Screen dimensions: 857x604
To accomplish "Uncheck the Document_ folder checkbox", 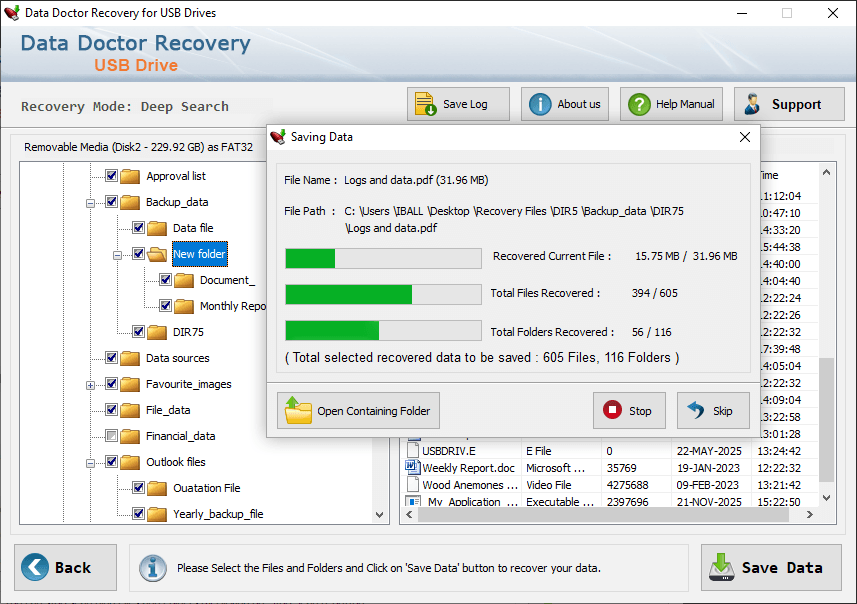I will [166, 280].
